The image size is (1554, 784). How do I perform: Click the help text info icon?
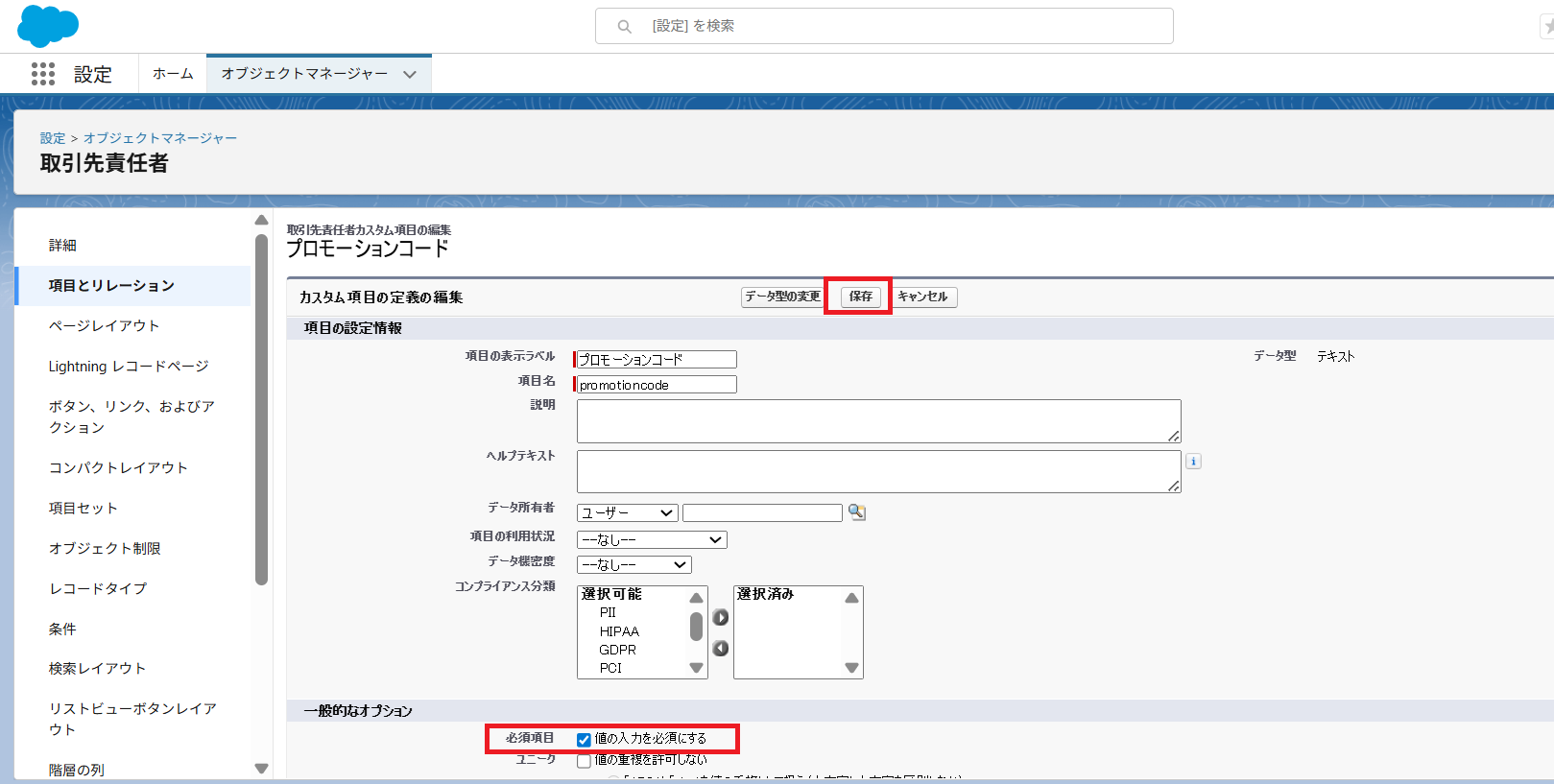[1193, 462]
